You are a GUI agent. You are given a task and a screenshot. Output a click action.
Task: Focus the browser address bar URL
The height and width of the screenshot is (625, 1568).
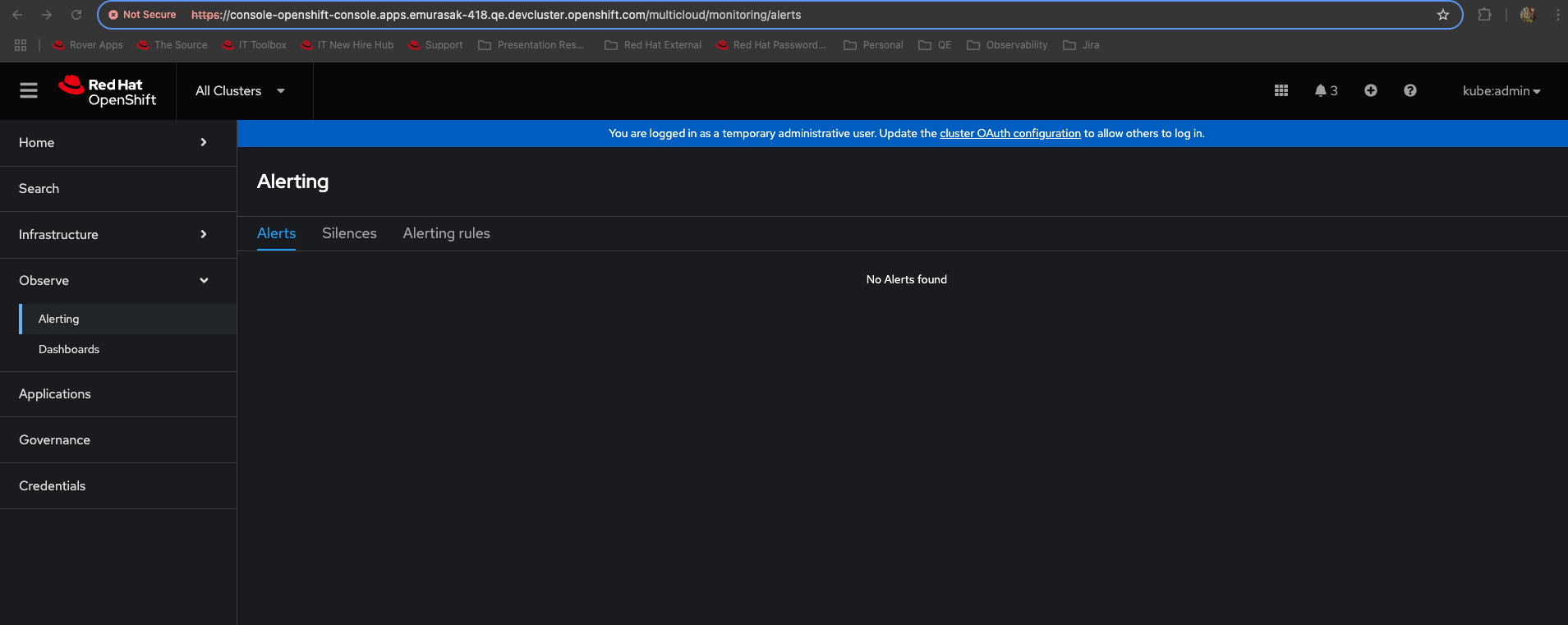click(496, 15)
